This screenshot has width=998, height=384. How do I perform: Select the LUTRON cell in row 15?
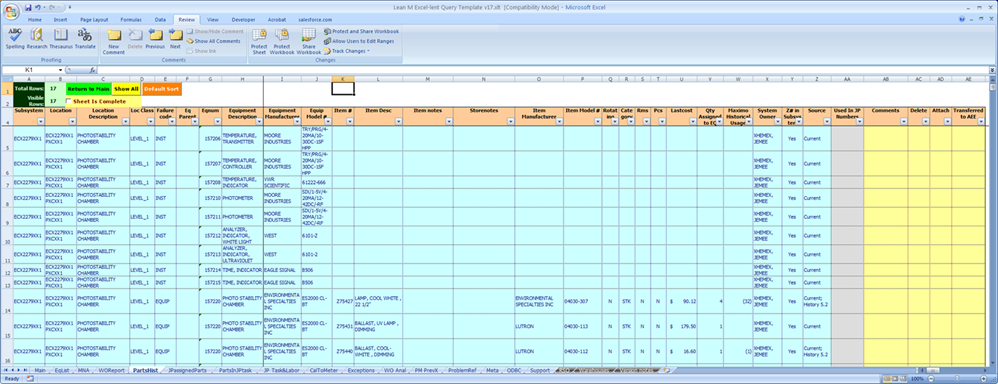coord(538,326)
